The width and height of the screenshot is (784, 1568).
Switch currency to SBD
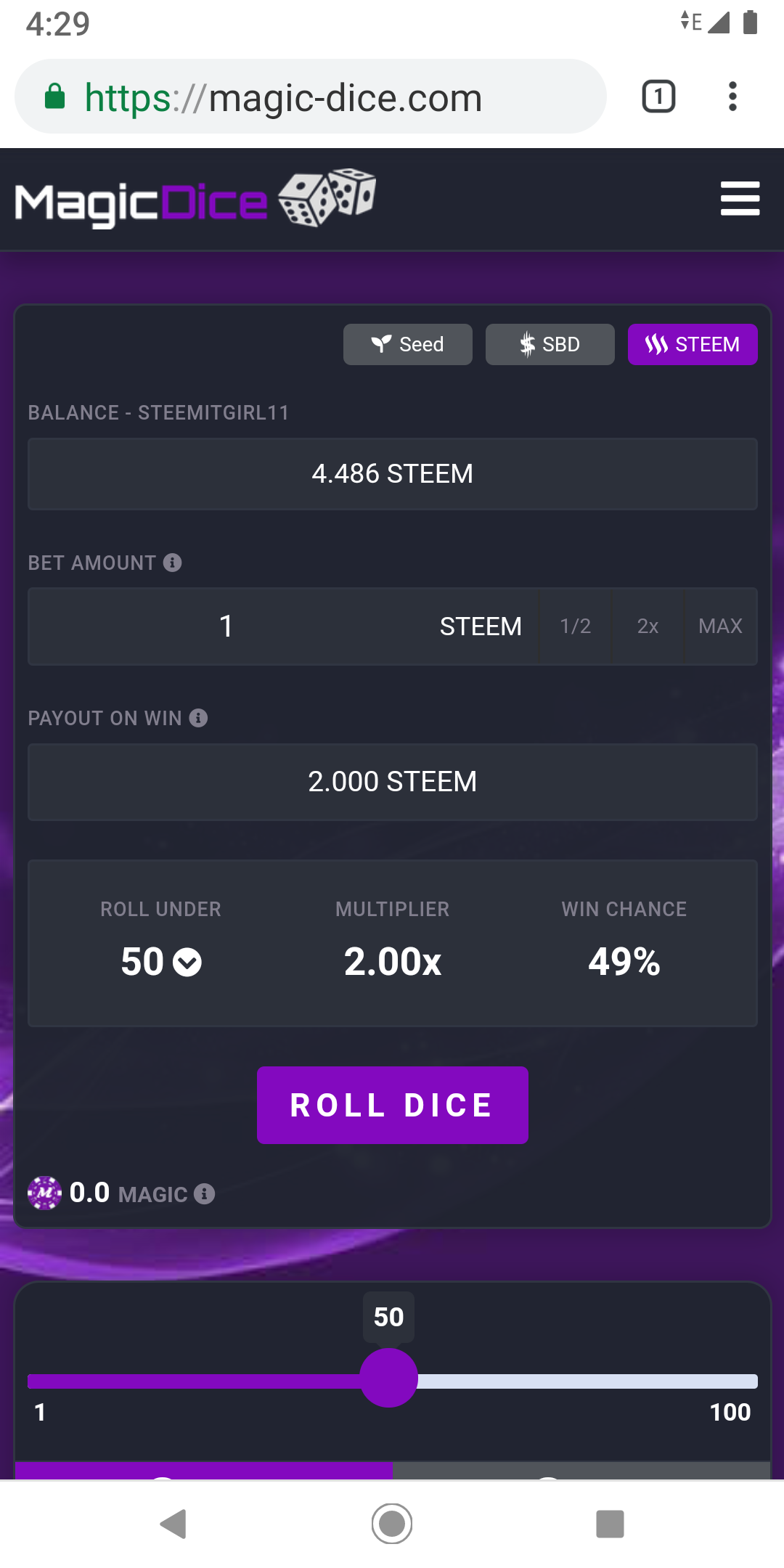tap(550, 344)
